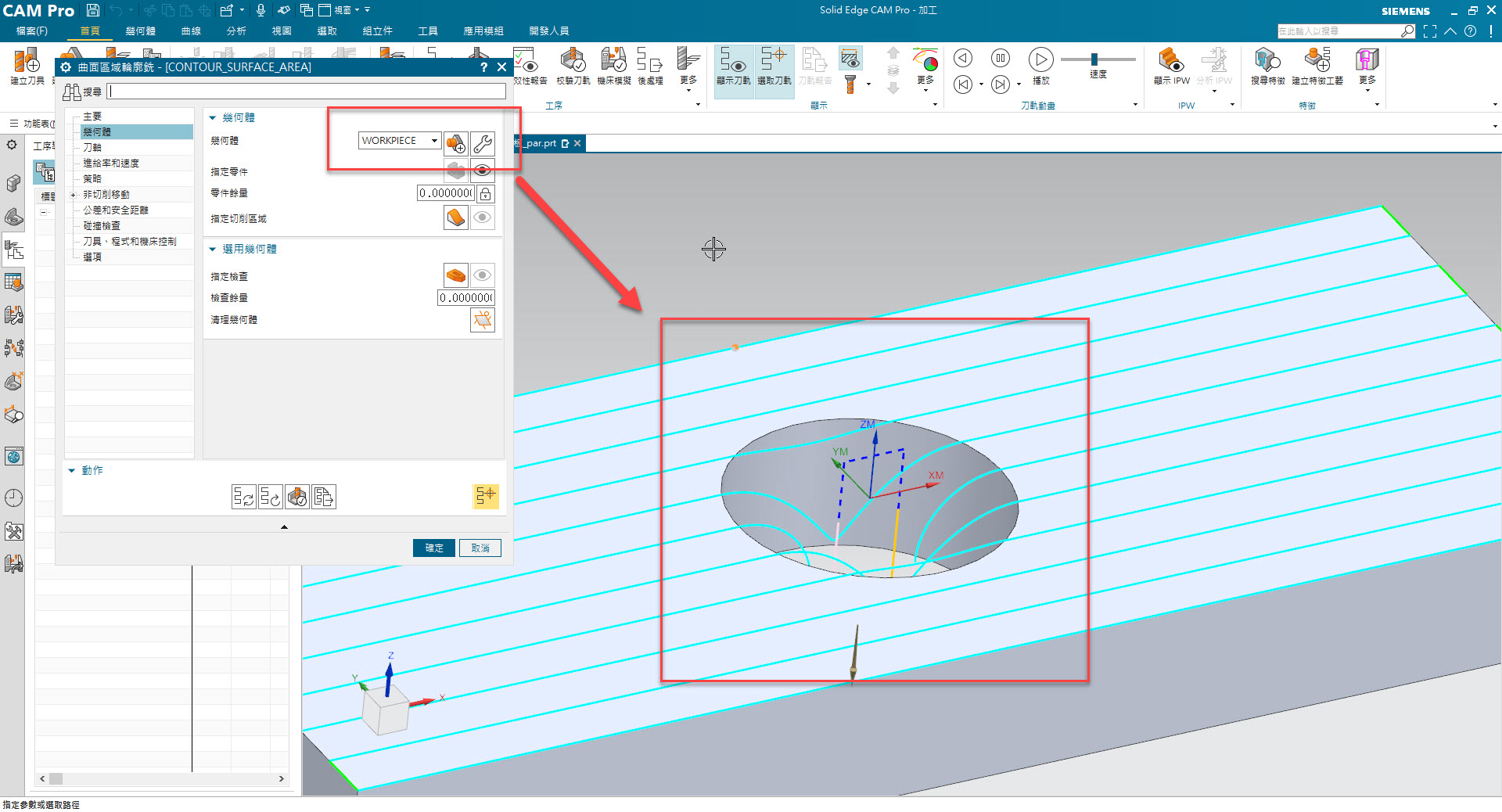The height and width of the screenshot is (812, 1502).
Task: Click the 校驗刀軌 verify toolpath icon
Action: [573, 66]
